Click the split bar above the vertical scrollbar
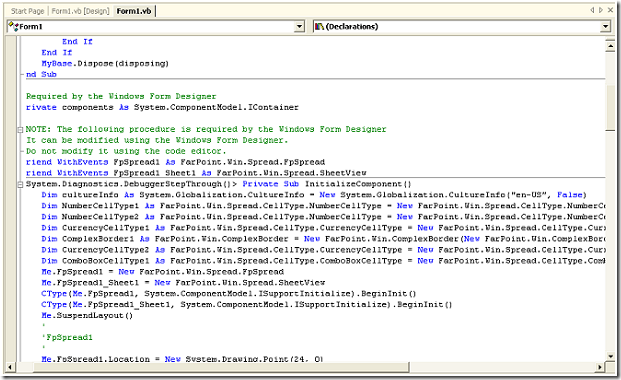The height and width of the screenshot is (380, 621). click(x=610, y=38)
